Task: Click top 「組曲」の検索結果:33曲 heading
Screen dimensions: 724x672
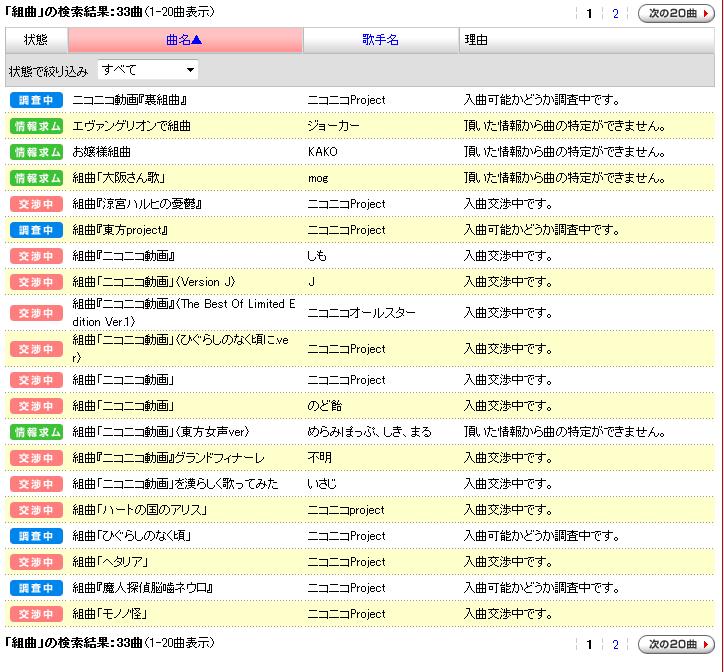Action: coord(73,12)
